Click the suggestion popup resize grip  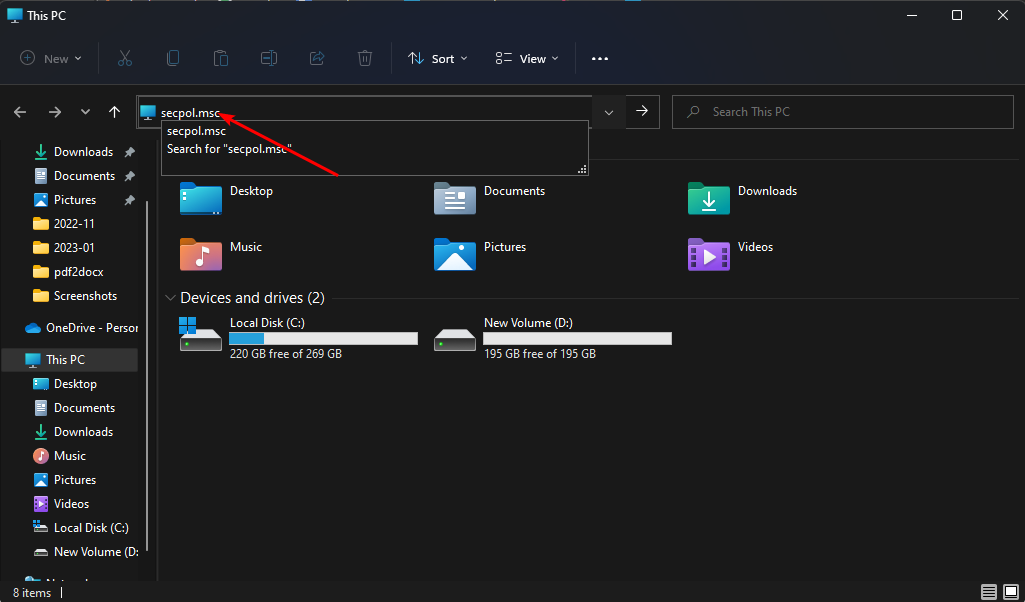coord(582,169)
